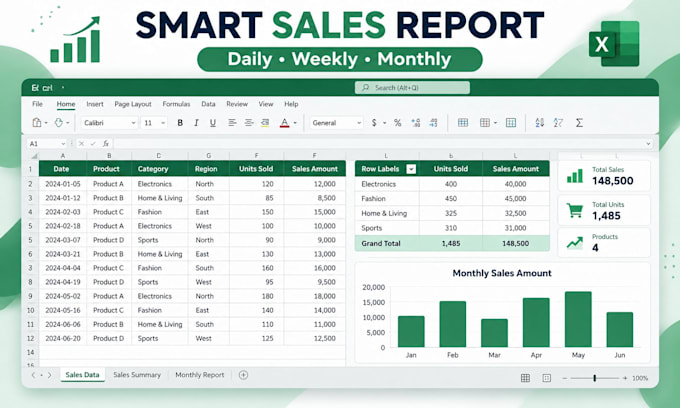
Task: Go to previous sheet arrow
Action: click(33, 375)
